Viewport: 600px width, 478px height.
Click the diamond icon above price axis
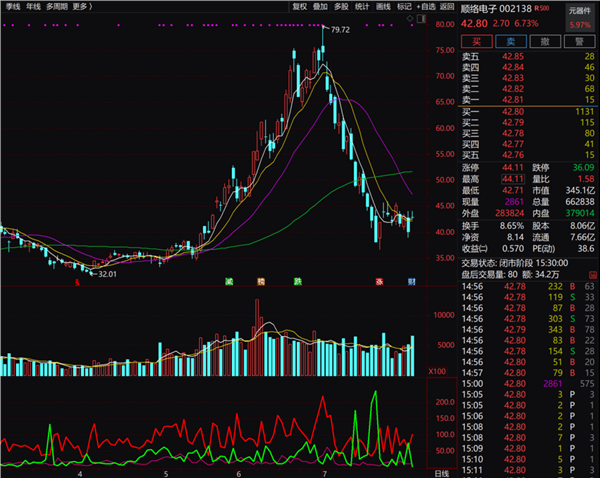pyautogui.click(x=410, y=18)
